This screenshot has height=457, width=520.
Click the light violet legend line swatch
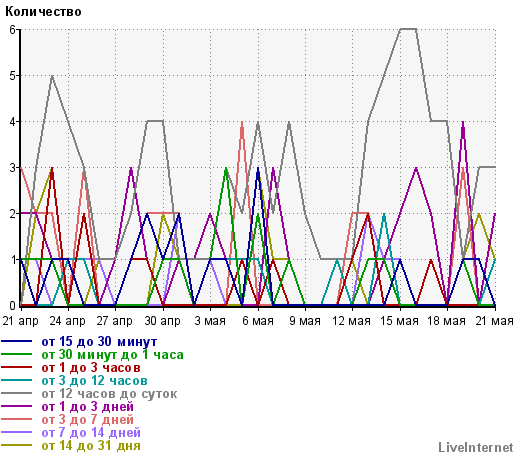click(x=17, y=432)
